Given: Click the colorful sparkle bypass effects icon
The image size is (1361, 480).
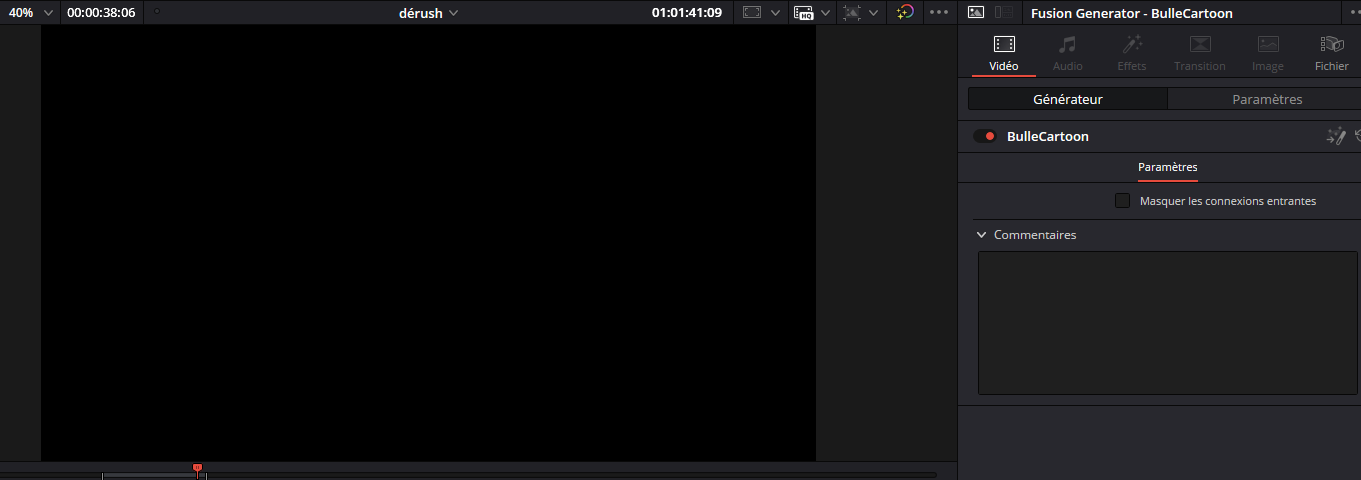Looking at the screenshot, I should 904,13.
